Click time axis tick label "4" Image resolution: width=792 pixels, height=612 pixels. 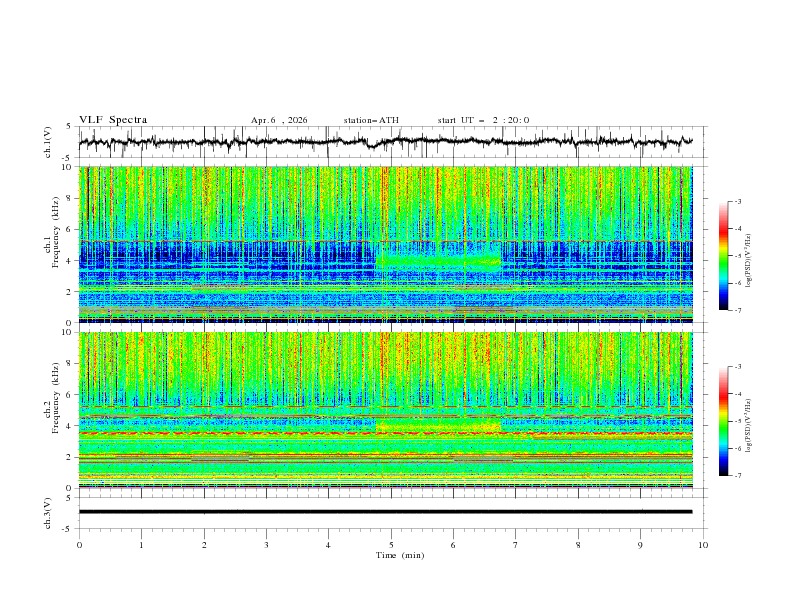click(328, 545)
